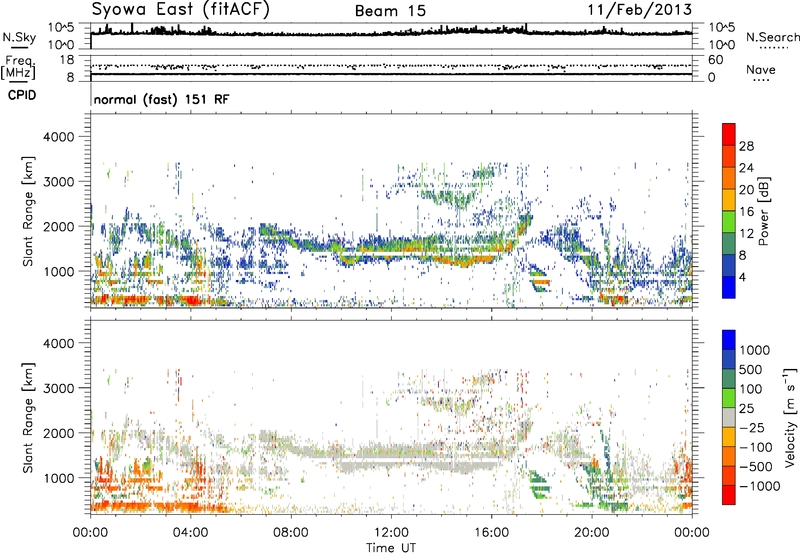Click the gray segment of velocity color bar
The width and height of the screenshot is (800, 554).
click(x=729, y=418)
